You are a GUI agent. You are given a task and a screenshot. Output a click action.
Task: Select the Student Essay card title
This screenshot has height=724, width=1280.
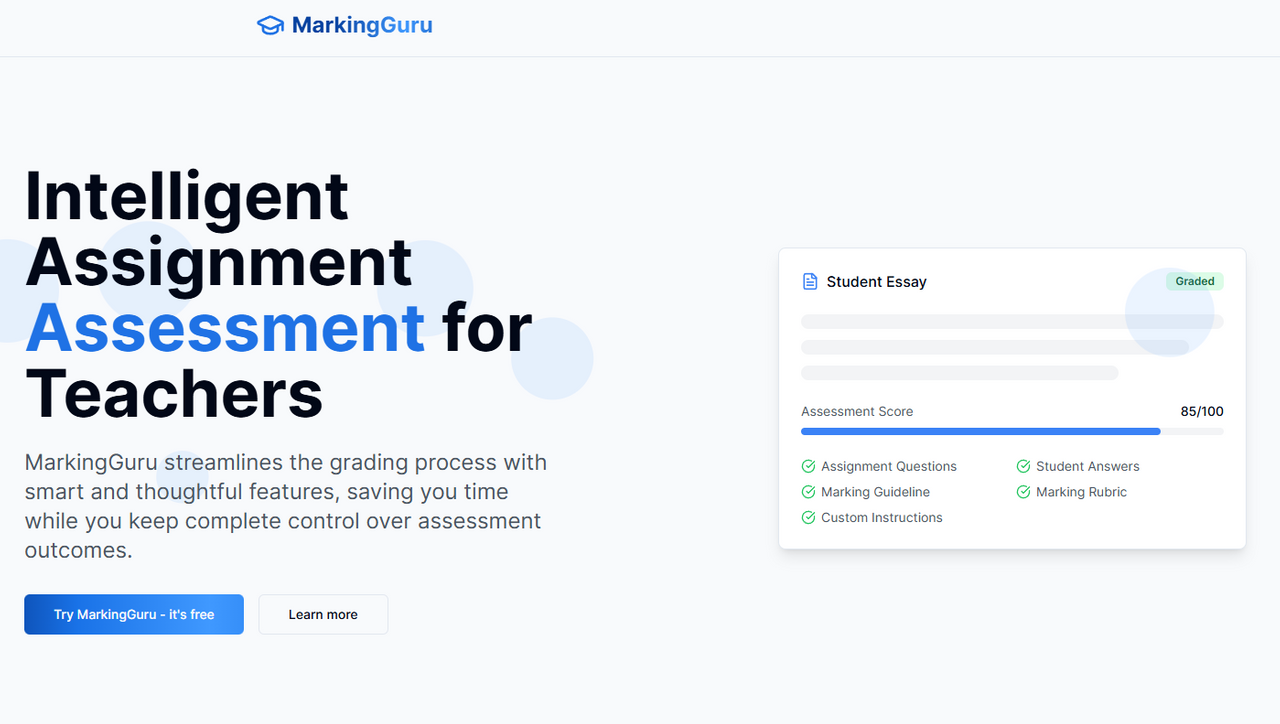[x=876, y=282]
